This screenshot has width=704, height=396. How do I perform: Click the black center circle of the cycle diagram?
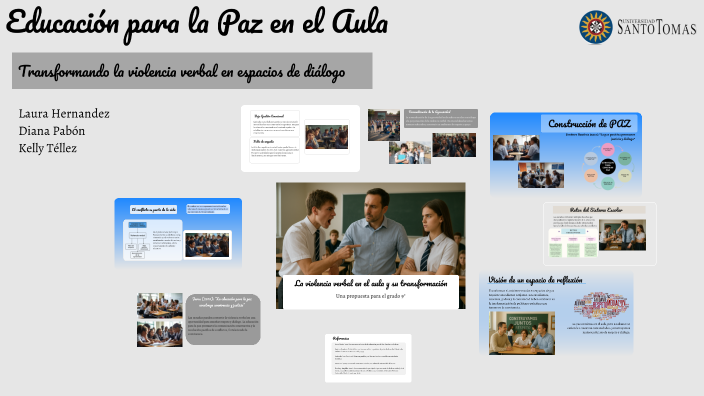[x=607, y=166]
